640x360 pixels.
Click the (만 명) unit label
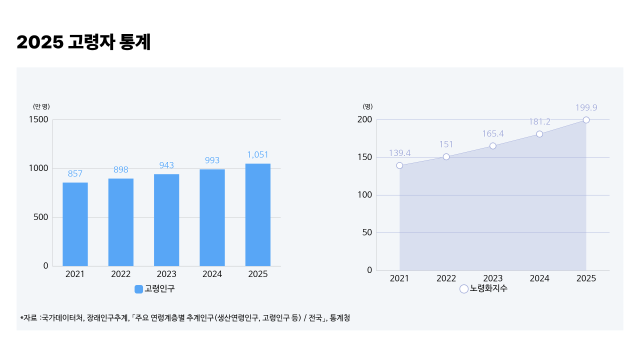pos(41,107)
